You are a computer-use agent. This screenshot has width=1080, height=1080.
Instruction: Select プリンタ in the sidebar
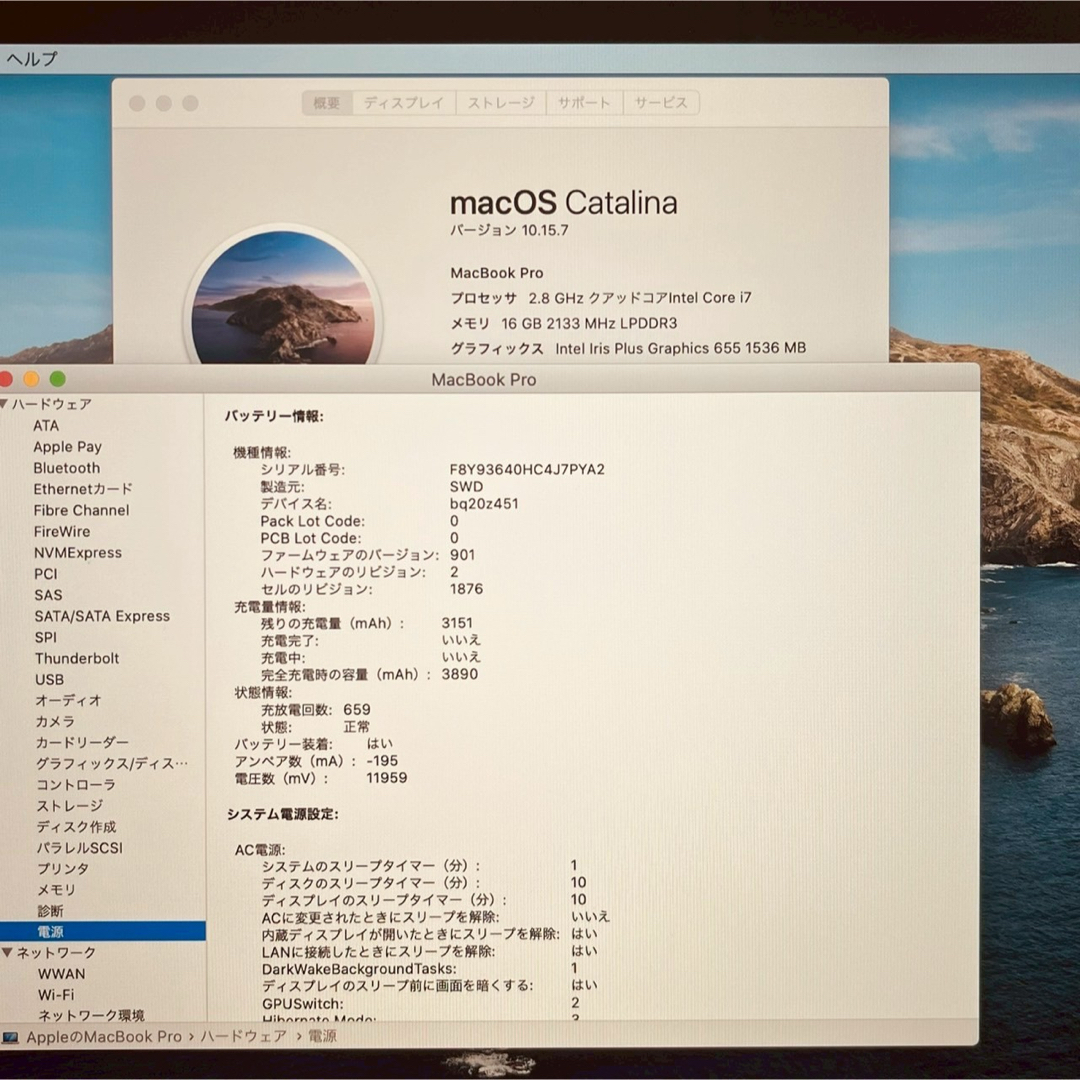(x=63, y=869)
